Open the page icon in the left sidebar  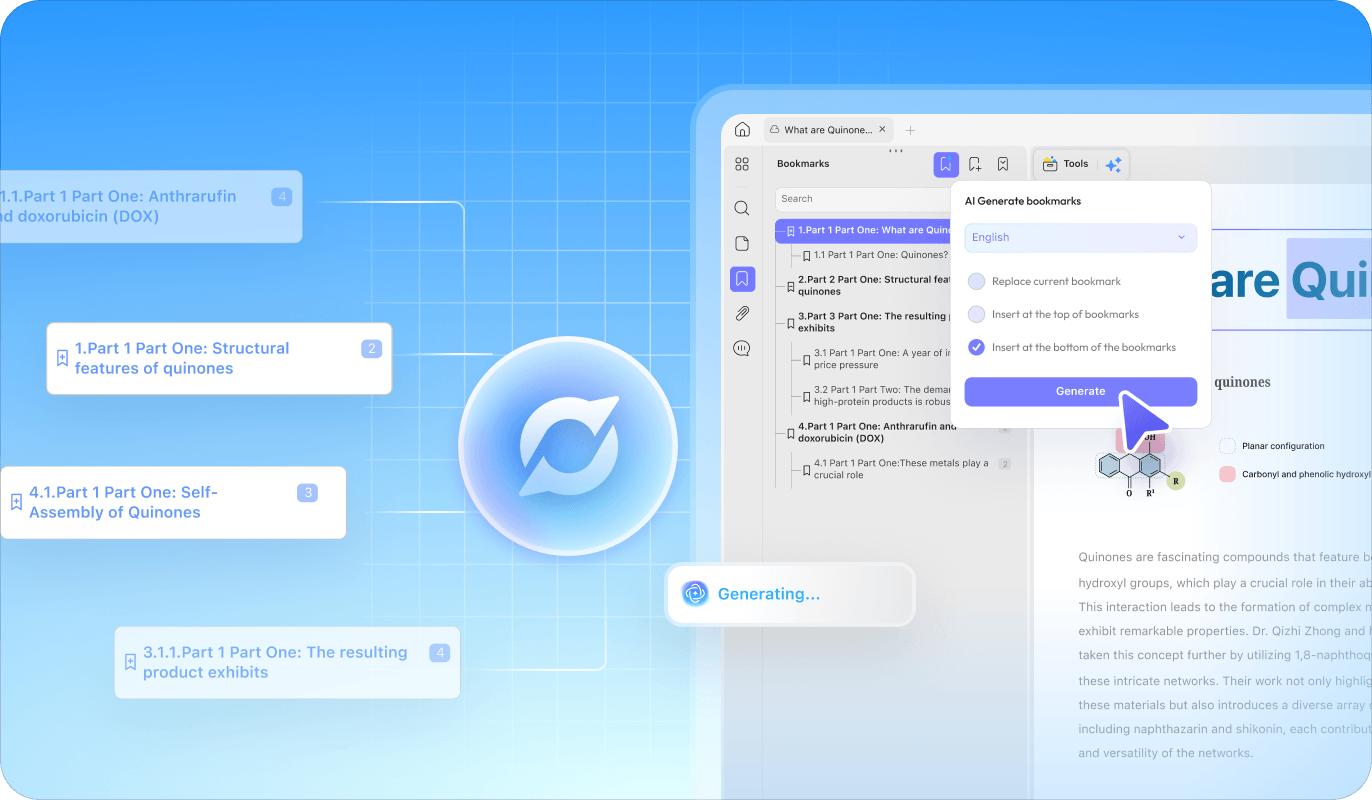[742, 243]
